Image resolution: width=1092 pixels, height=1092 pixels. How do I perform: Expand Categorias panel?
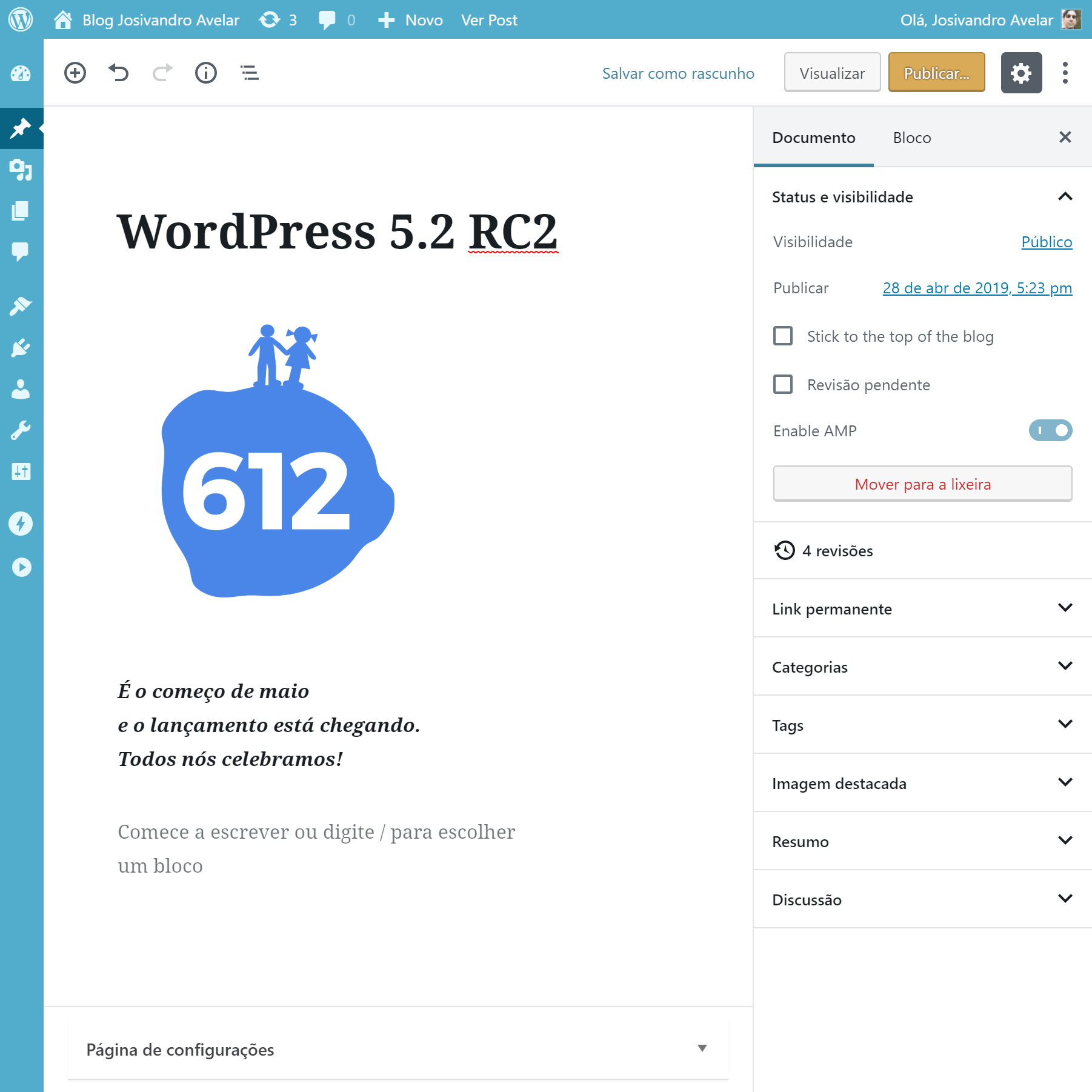922,666
